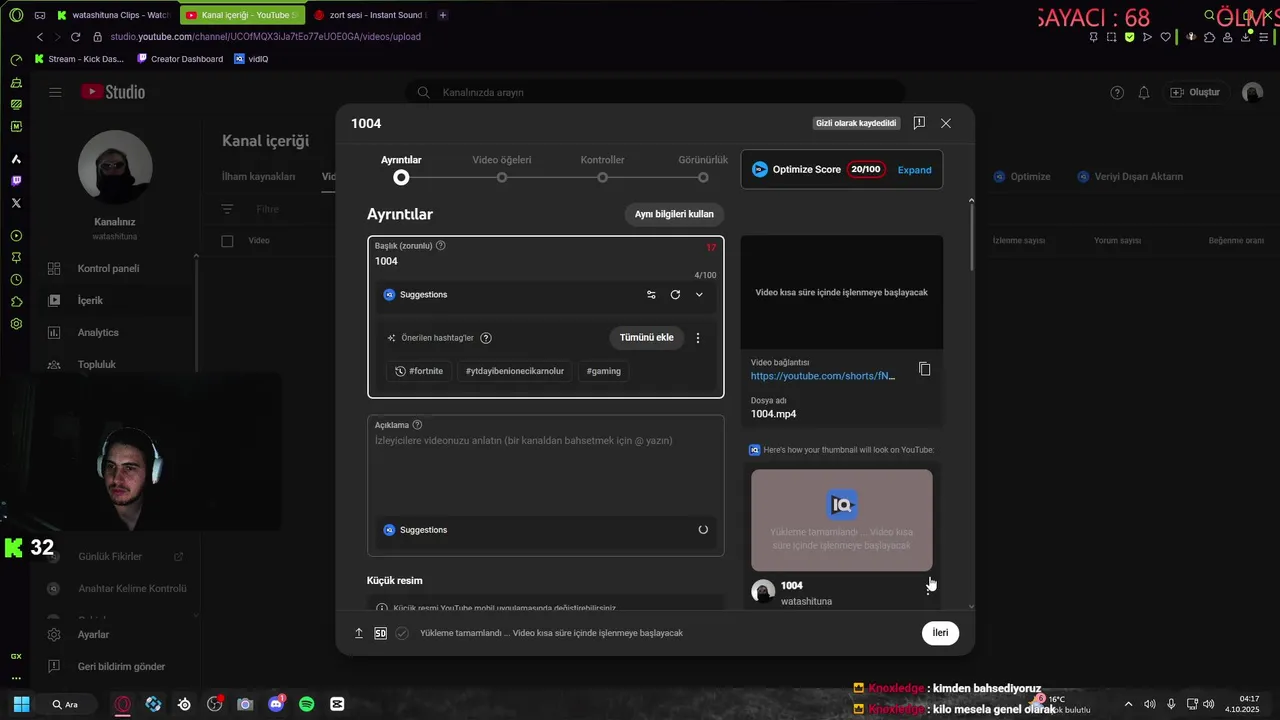Image resolution: width=1280 pixels, height=720 pixels.
Task: Open Topluluk in sidebar
Action: click(97, 364)
